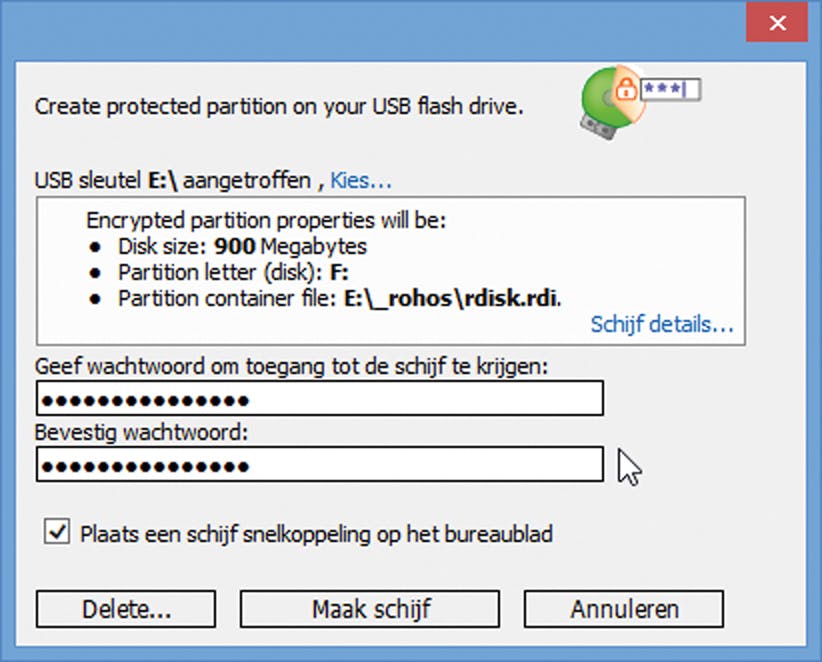Focus the first password input field
Viewport: 822px width, 662px height.
click(320, 400)
